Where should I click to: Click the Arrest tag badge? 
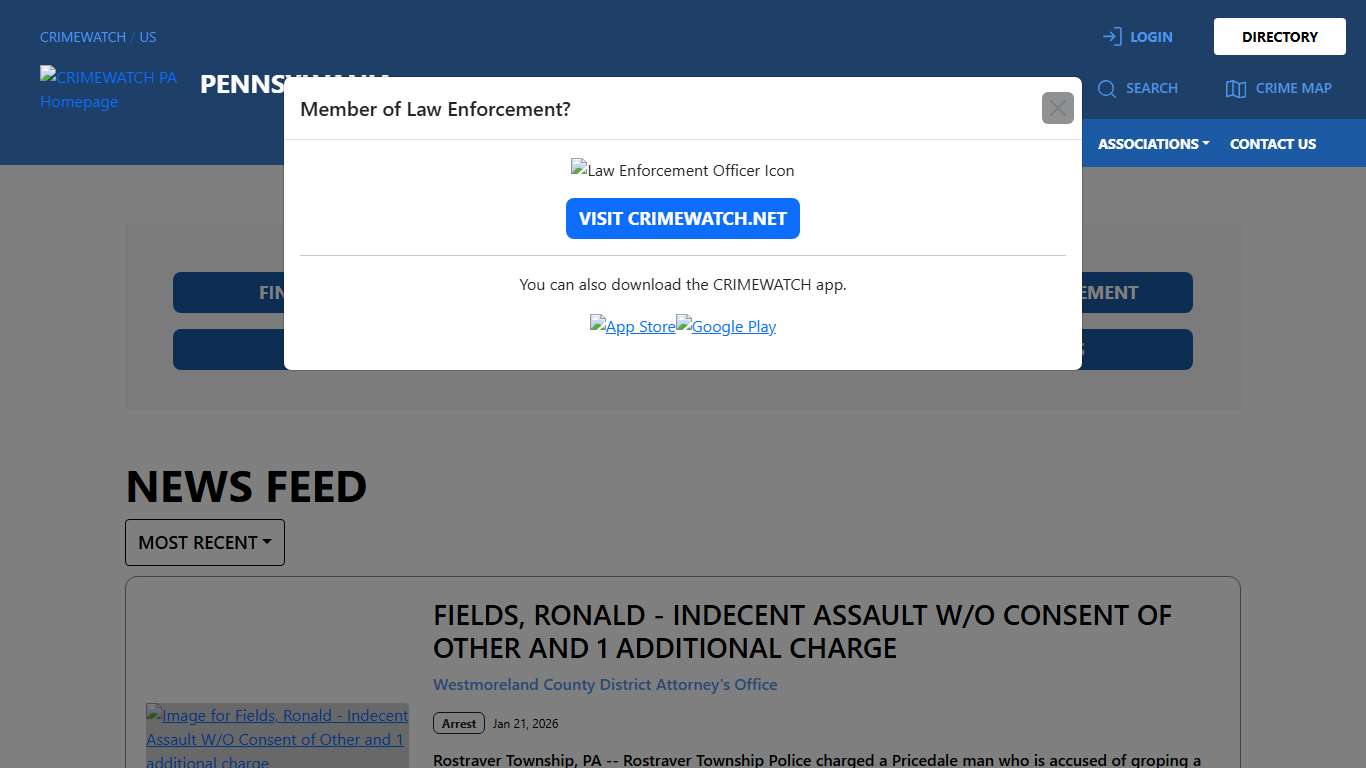tap(459, 723)
